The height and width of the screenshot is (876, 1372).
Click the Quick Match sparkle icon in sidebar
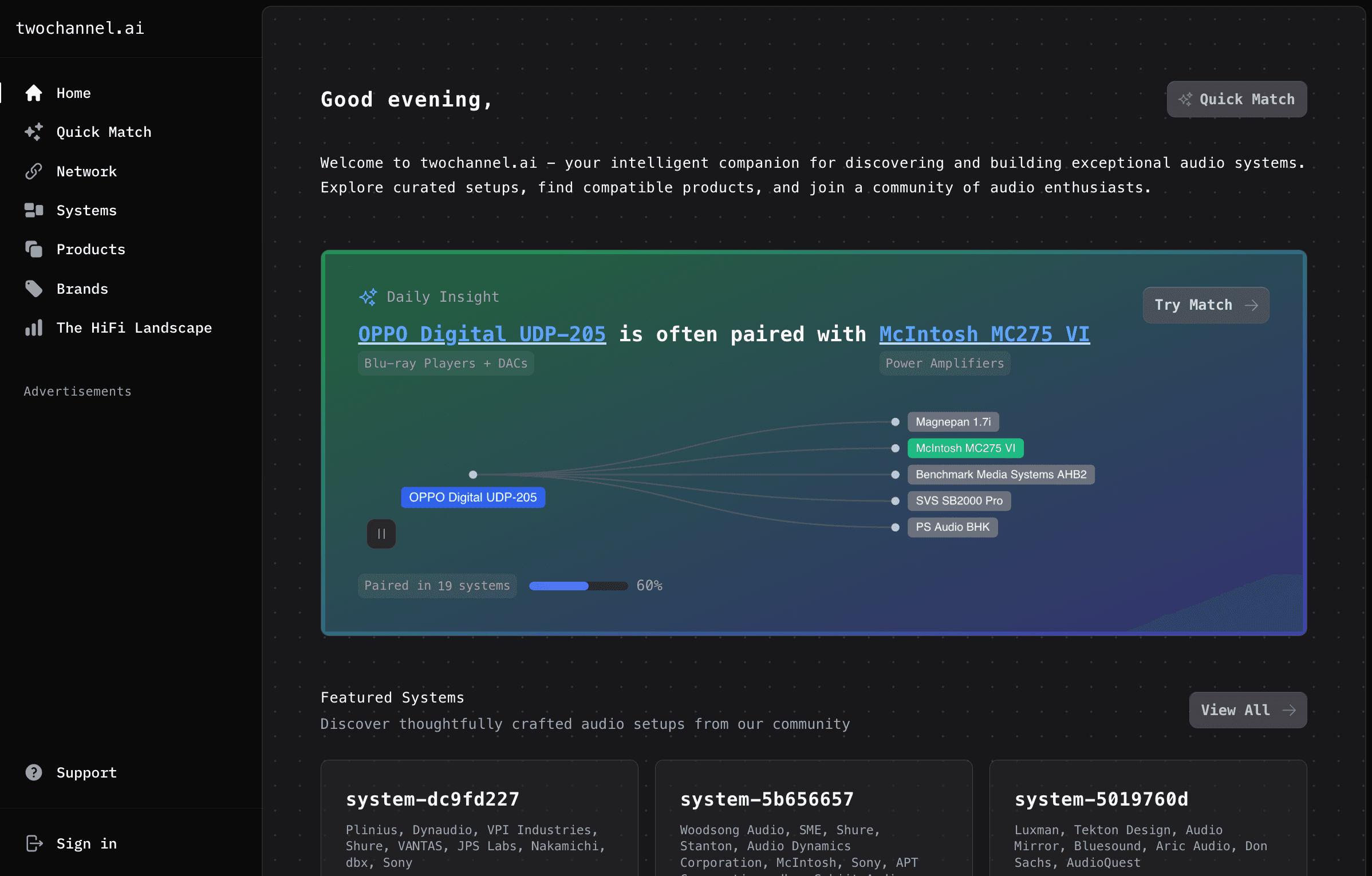click(34, 132)
